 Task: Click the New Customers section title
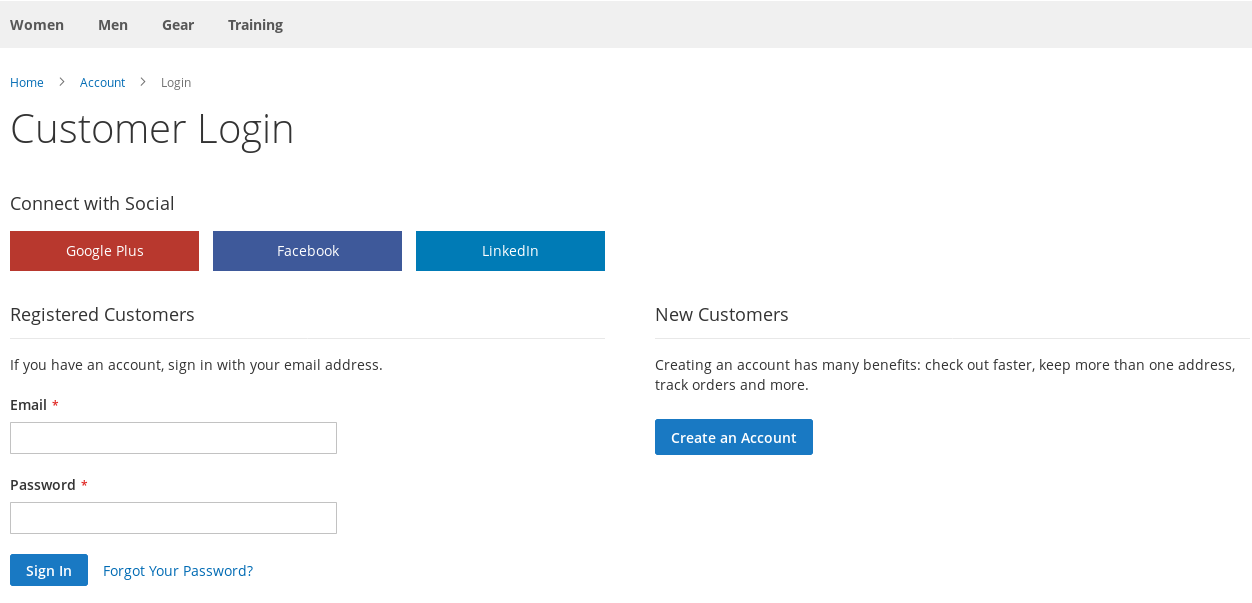click(x=721, y=315)
